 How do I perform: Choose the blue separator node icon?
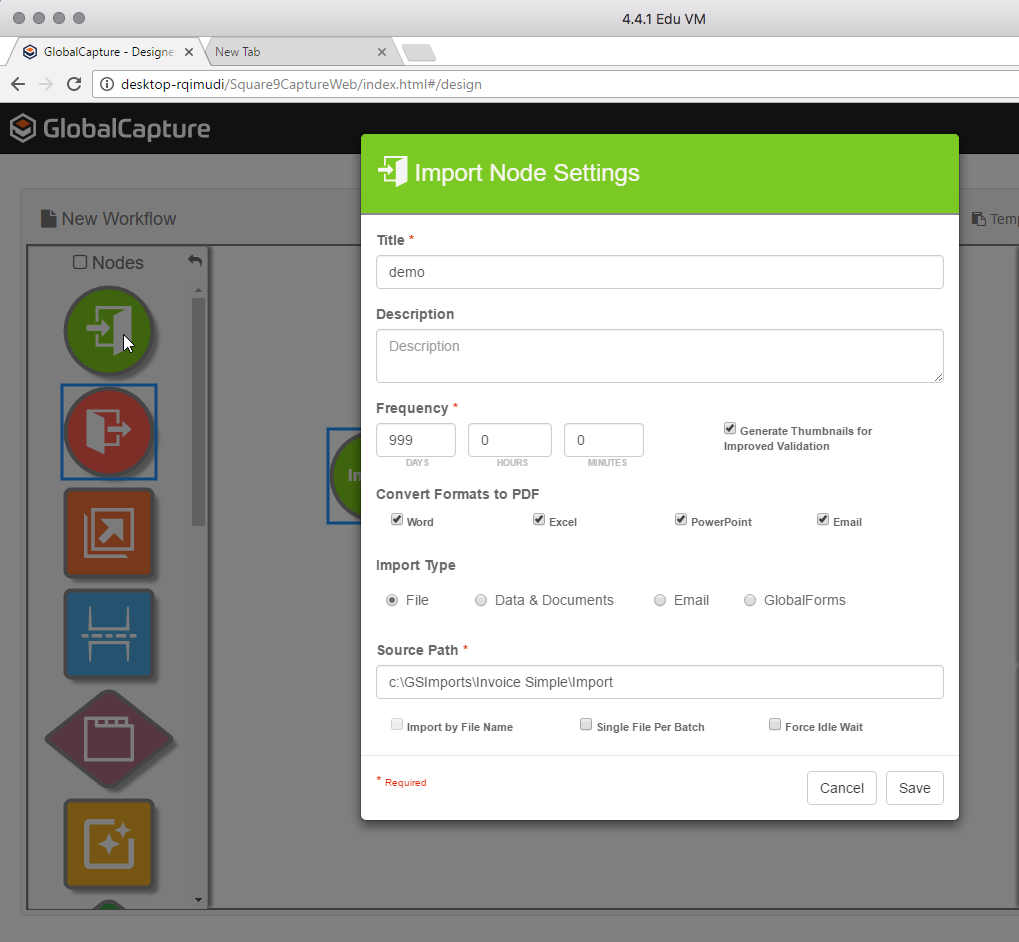click(108, 635)
